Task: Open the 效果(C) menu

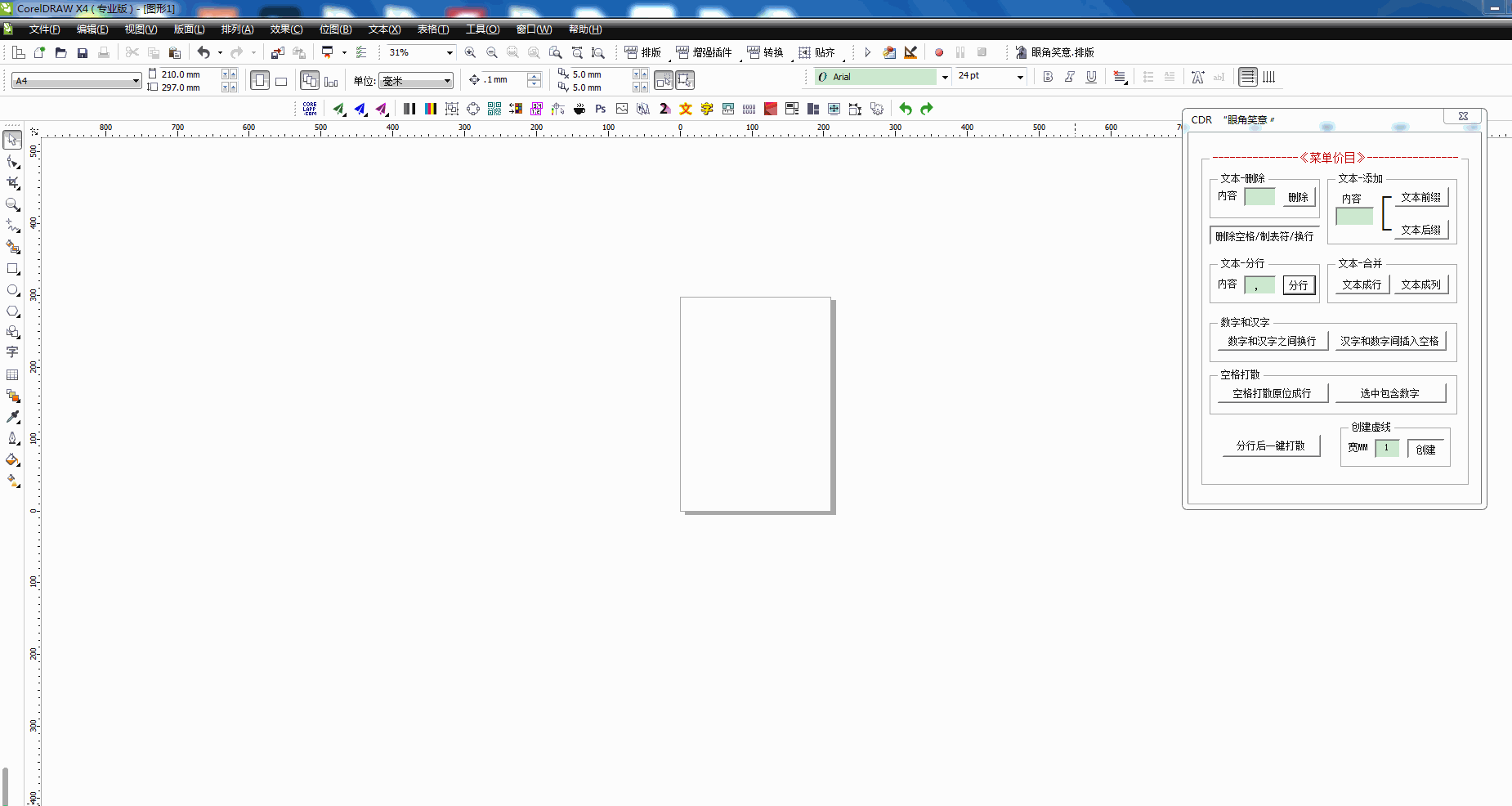Action: click(x=286, y=29)
